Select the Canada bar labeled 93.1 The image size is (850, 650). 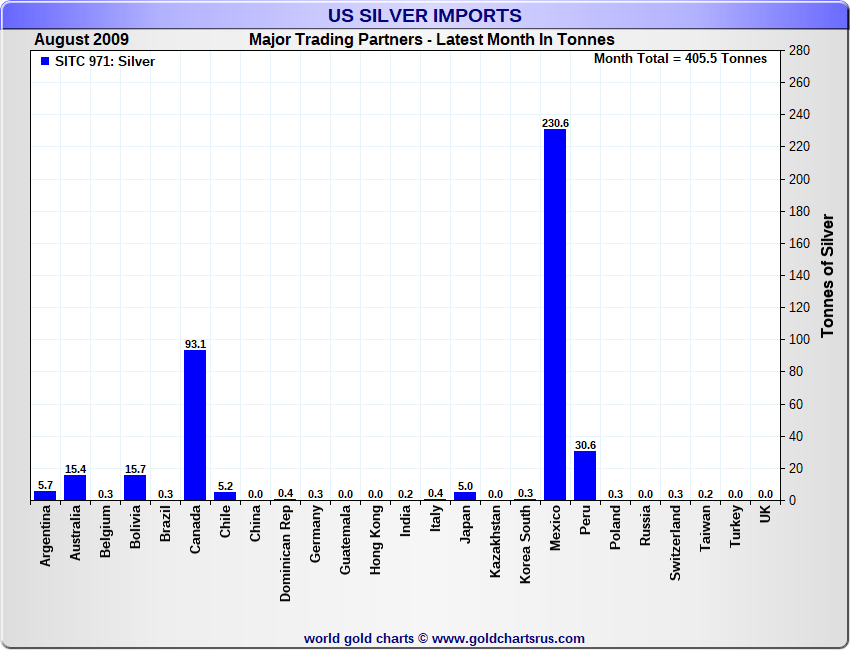(x=195, y=425)
